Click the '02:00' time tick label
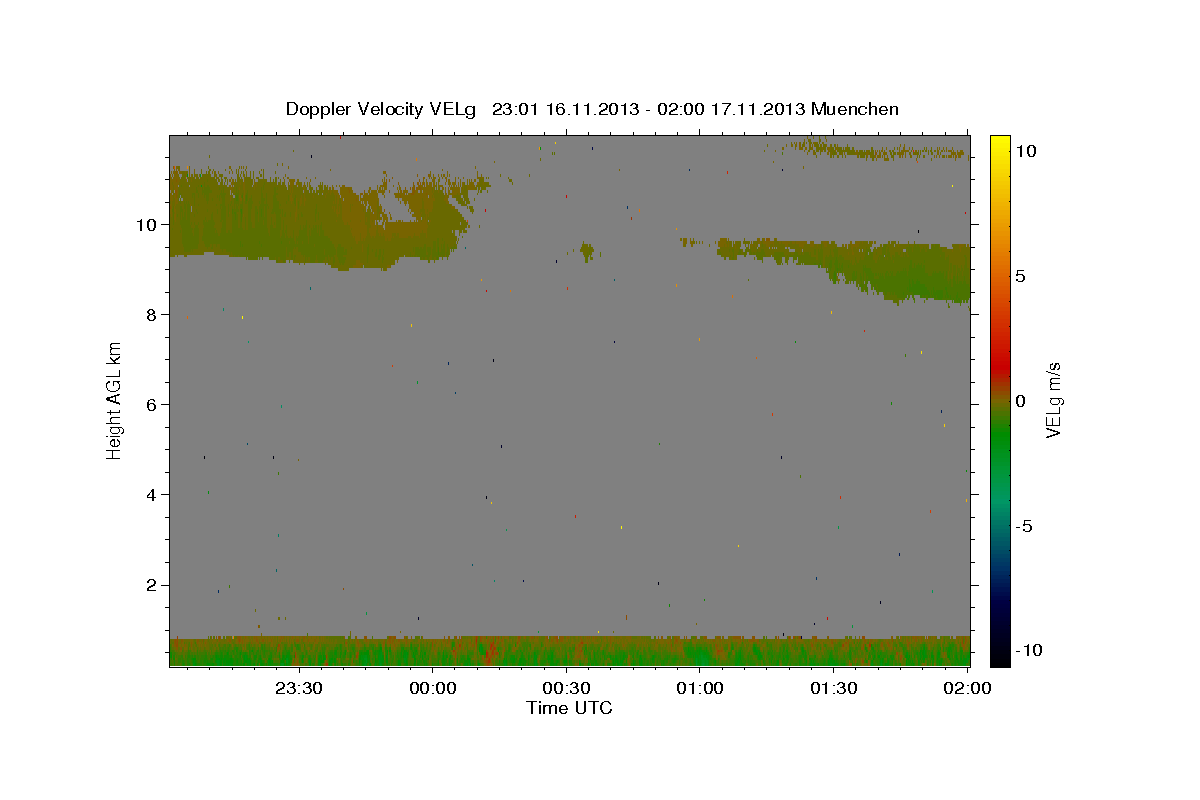The image size is (1200, 800). click(967, 688)
